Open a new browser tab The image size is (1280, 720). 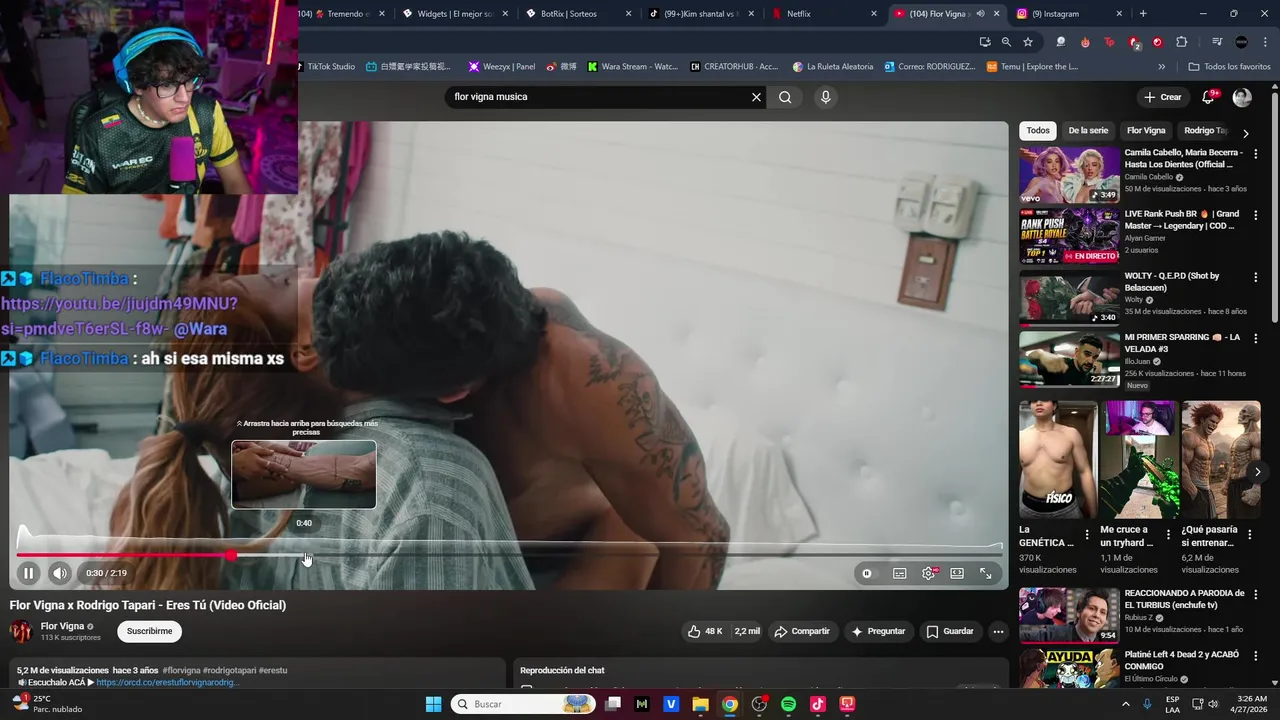(x=1143, y=14)
